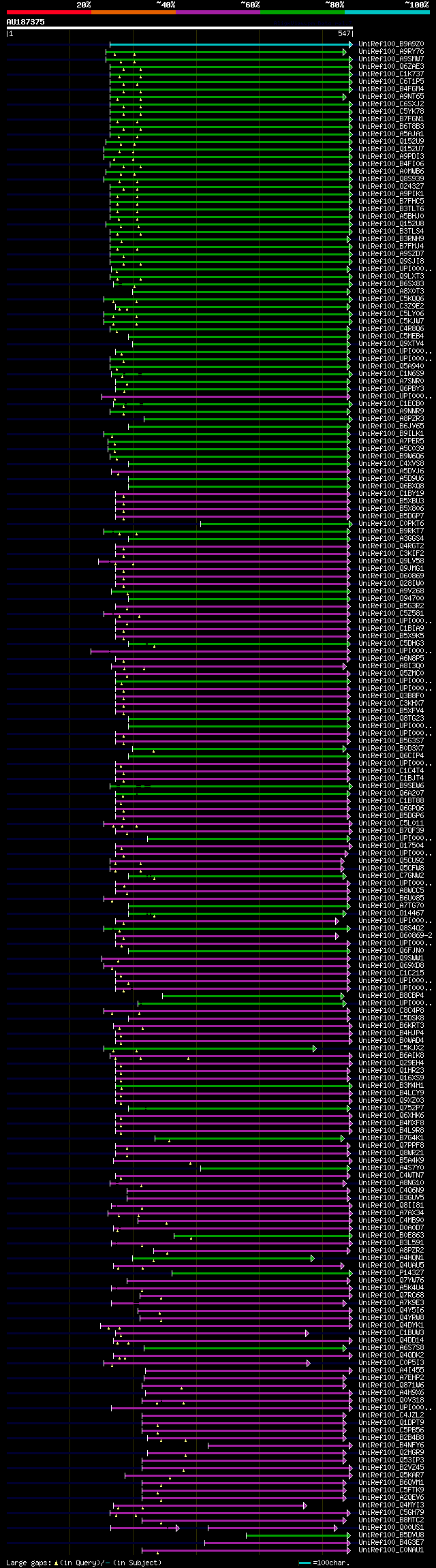436x1568 pixels.
Task: Click the cyan ~100% legend color segment
Action: click(387, 12)
